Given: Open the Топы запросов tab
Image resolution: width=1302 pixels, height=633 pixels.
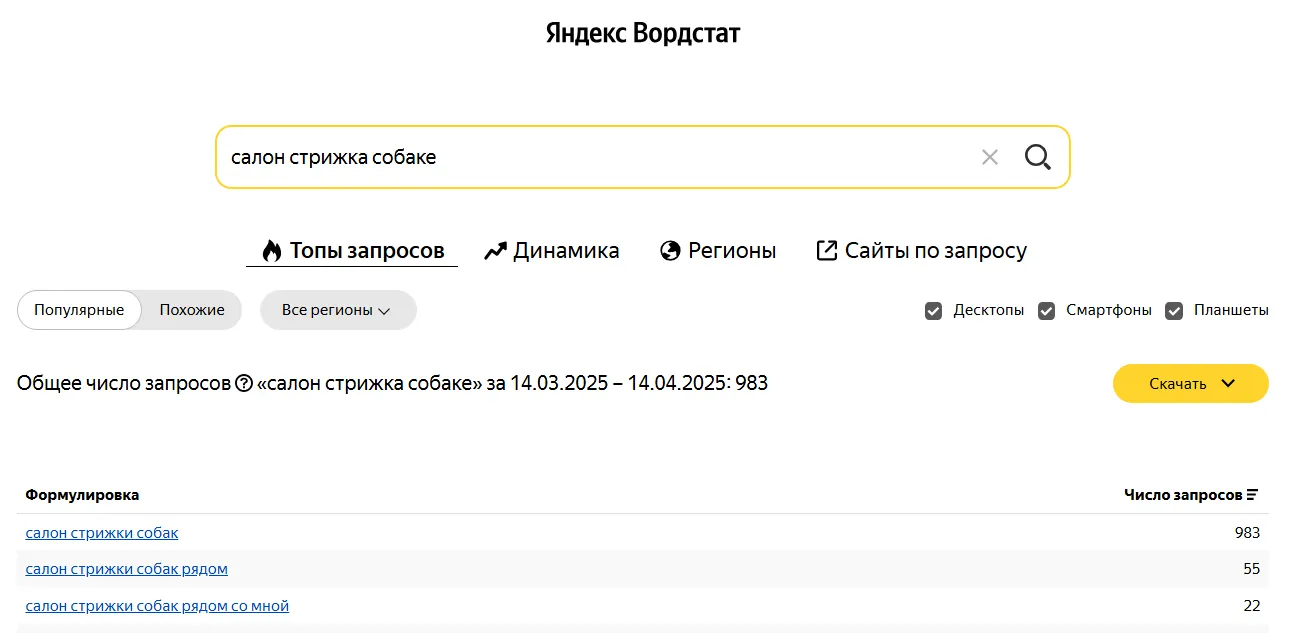Looking at the screenshot, I should pyautogui.click(x=352, y=251).
